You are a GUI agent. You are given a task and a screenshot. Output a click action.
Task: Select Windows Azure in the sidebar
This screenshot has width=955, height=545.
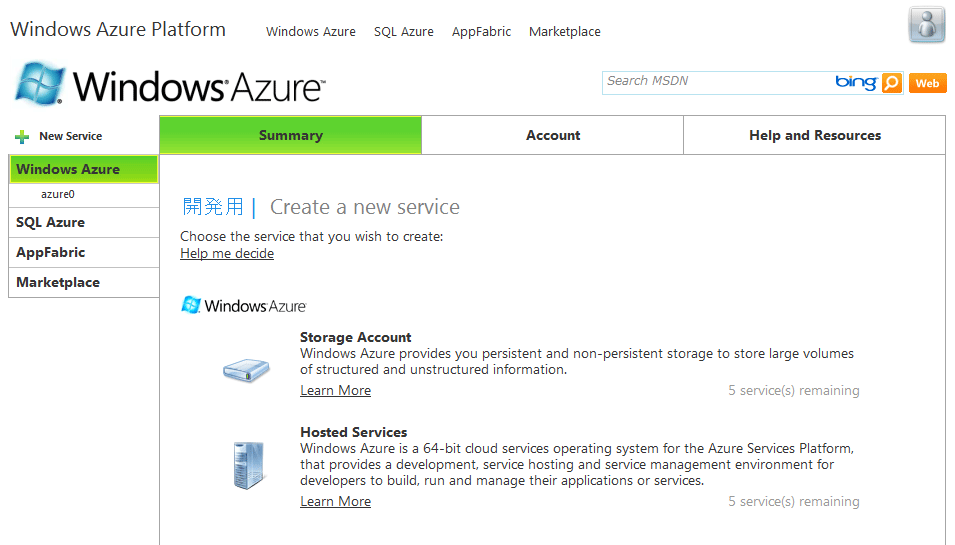(83, 169)
